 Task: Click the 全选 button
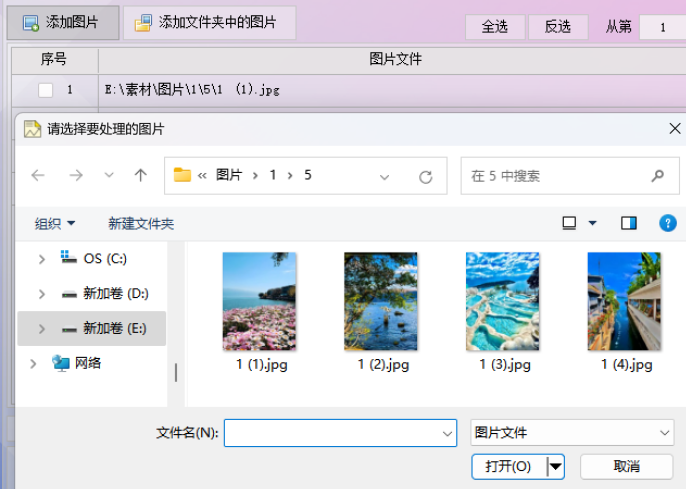pos(495,27)
